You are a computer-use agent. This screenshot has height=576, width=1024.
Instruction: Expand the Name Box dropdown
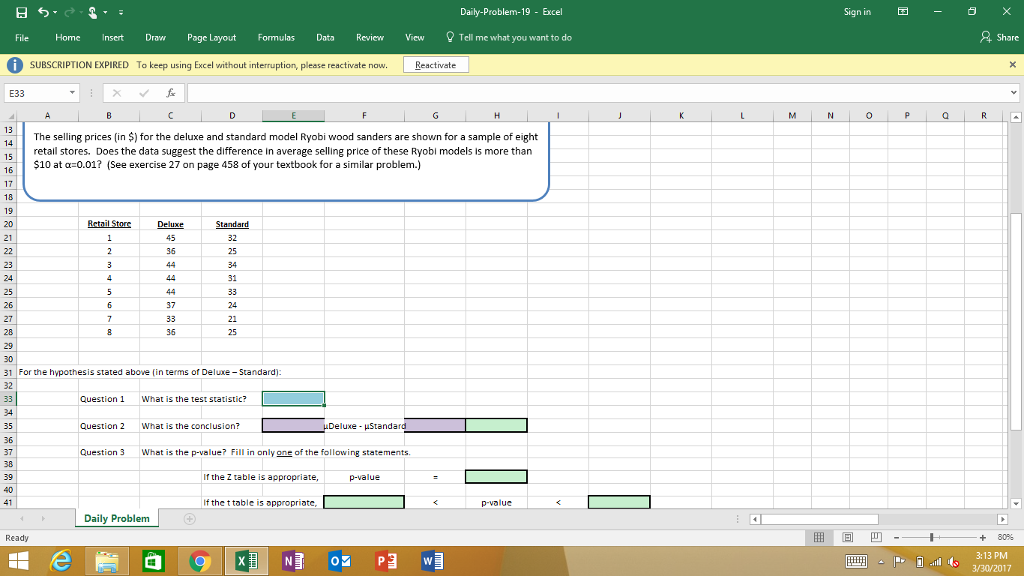pos(72,93)
